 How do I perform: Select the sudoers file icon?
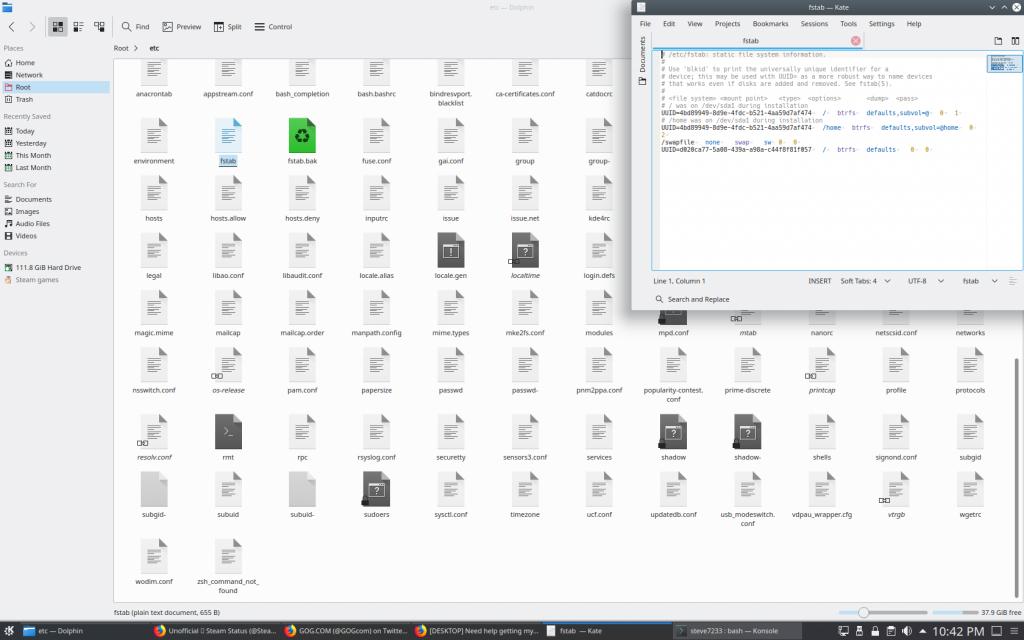coord(376,489)
